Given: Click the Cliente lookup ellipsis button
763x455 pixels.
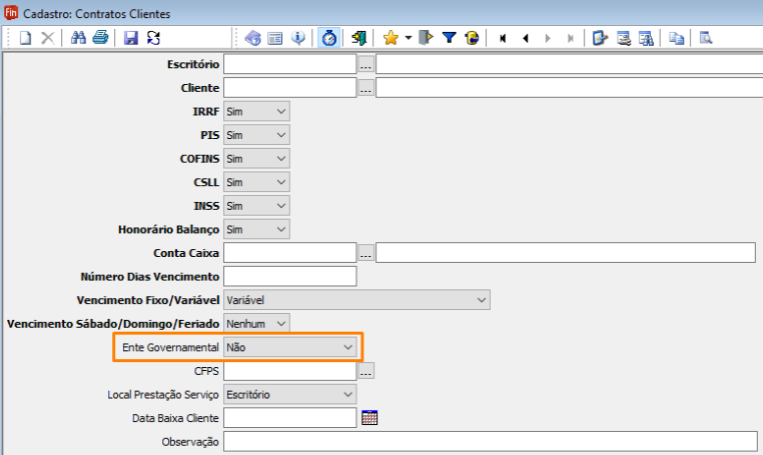Looking at the screenshot, I should click(x=366, y=88).
